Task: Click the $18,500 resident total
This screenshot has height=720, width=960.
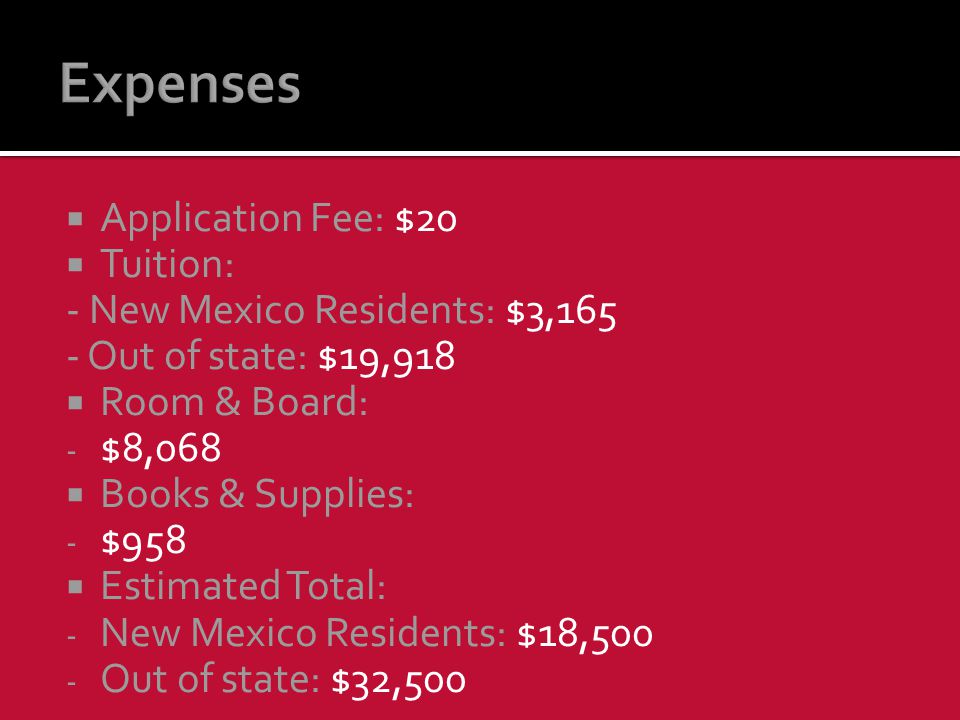Action: 585,635
